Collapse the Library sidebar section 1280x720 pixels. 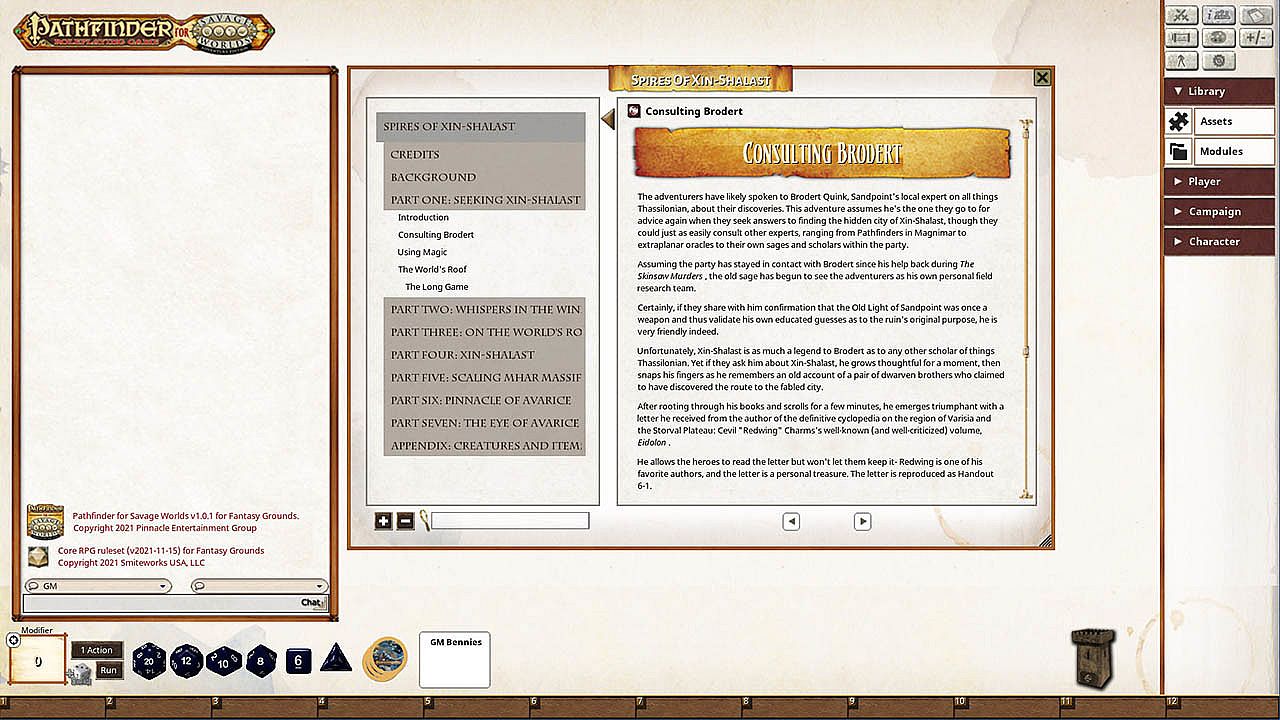pyautogui.click(x=1217, y=91)
